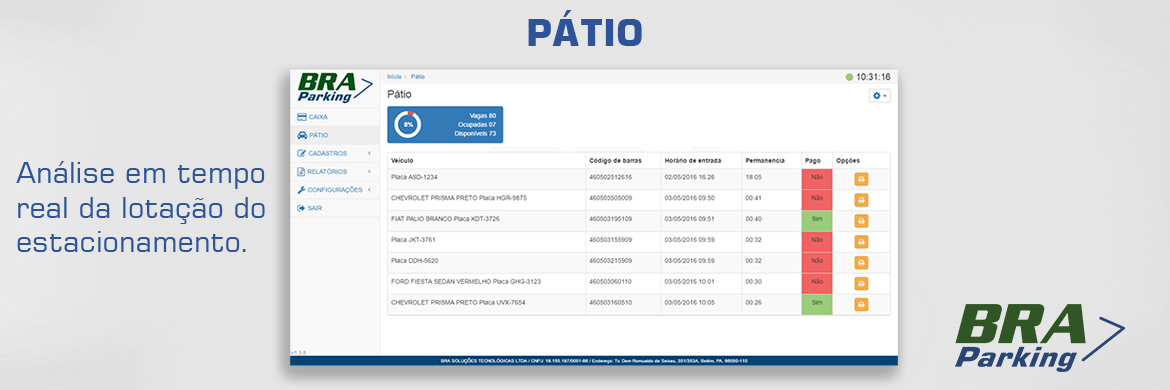
Task: Click the 8% occupancy donut chart
Action: point(408,125)
